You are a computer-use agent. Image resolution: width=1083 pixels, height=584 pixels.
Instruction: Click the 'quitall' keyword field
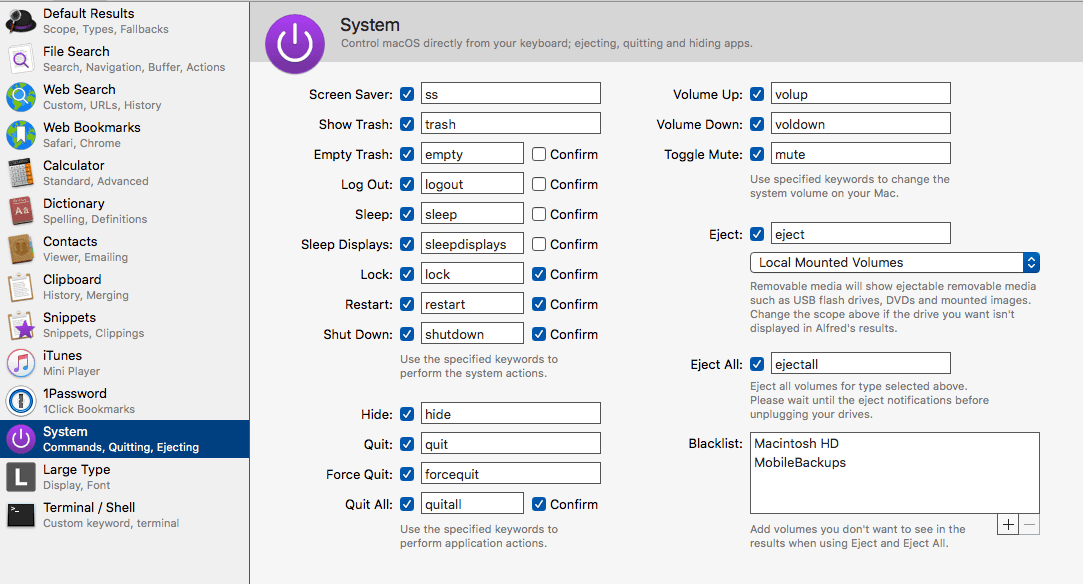tap(472, 504)
